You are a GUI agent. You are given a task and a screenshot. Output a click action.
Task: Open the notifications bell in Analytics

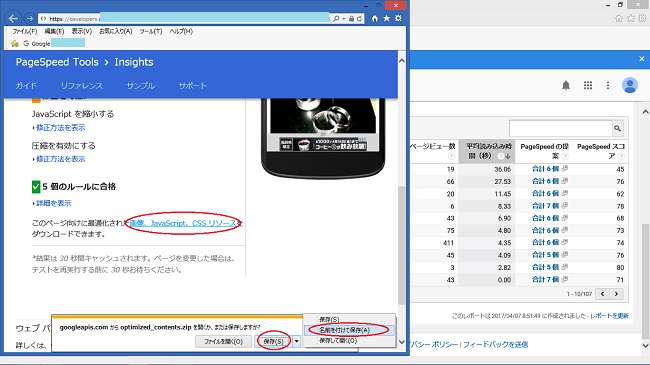[566, 85]
